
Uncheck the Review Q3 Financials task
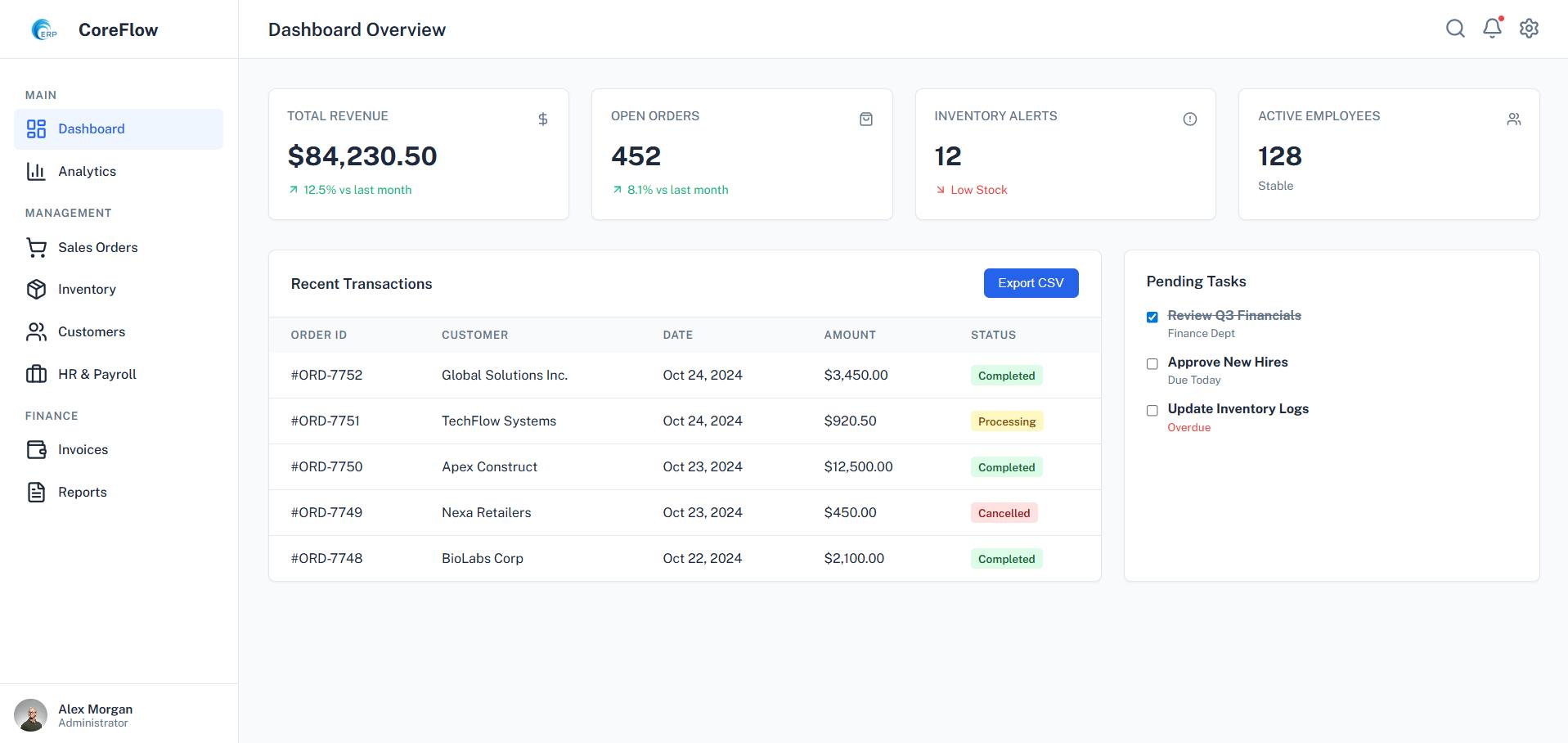pyautogui.click(x=1152, y=317)
